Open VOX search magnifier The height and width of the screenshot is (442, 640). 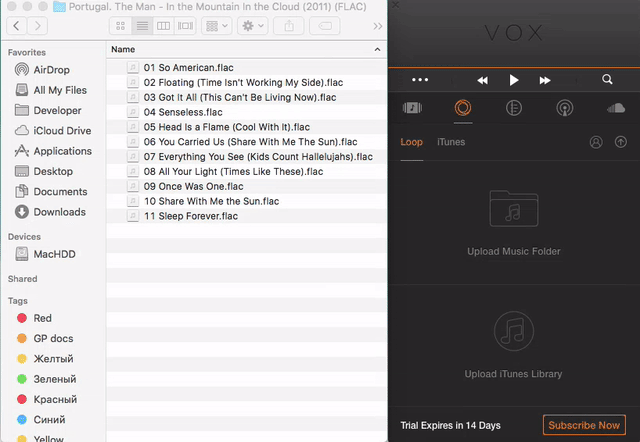point(607,79)
